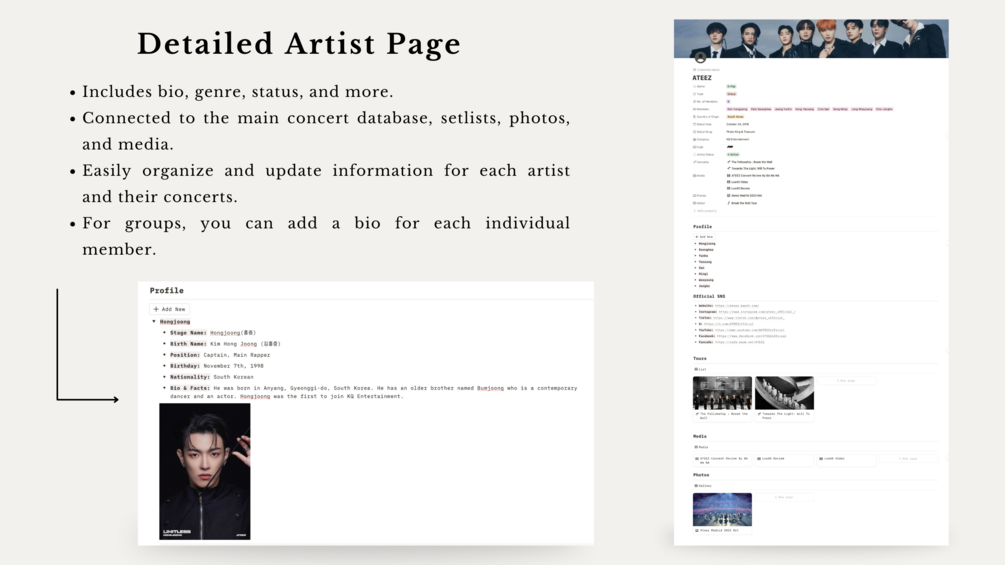Select the Media view tab under Media
Viewport: 1005px width, 565px height.
pos(701,447)
